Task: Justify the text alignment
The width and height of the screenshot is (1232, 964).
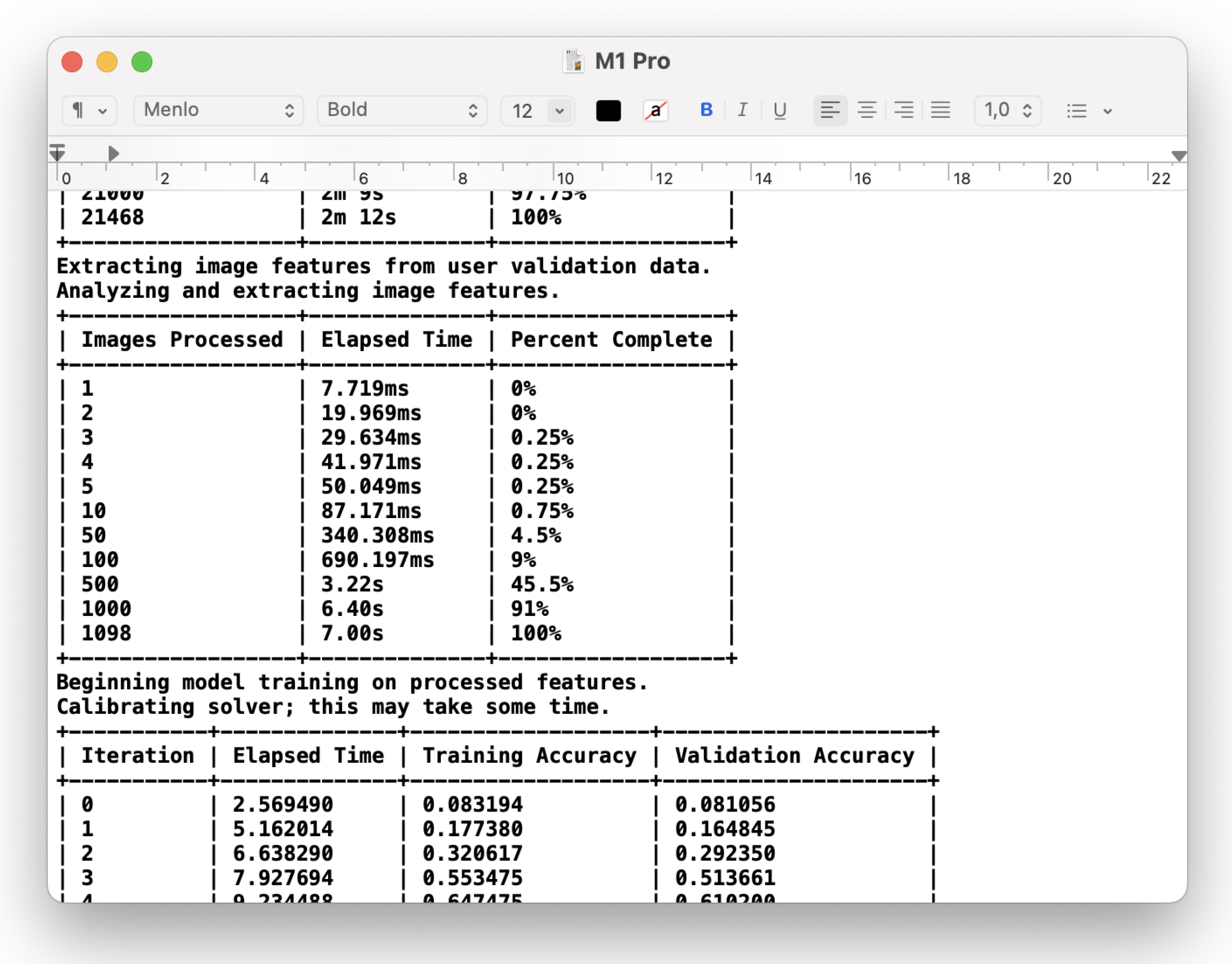Action: (x=940, y=110)
